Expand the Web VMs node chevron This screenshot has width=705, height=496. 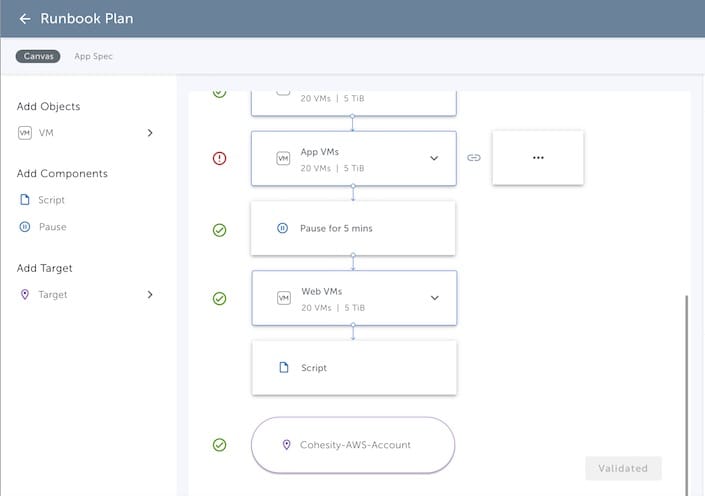(434, 297)
